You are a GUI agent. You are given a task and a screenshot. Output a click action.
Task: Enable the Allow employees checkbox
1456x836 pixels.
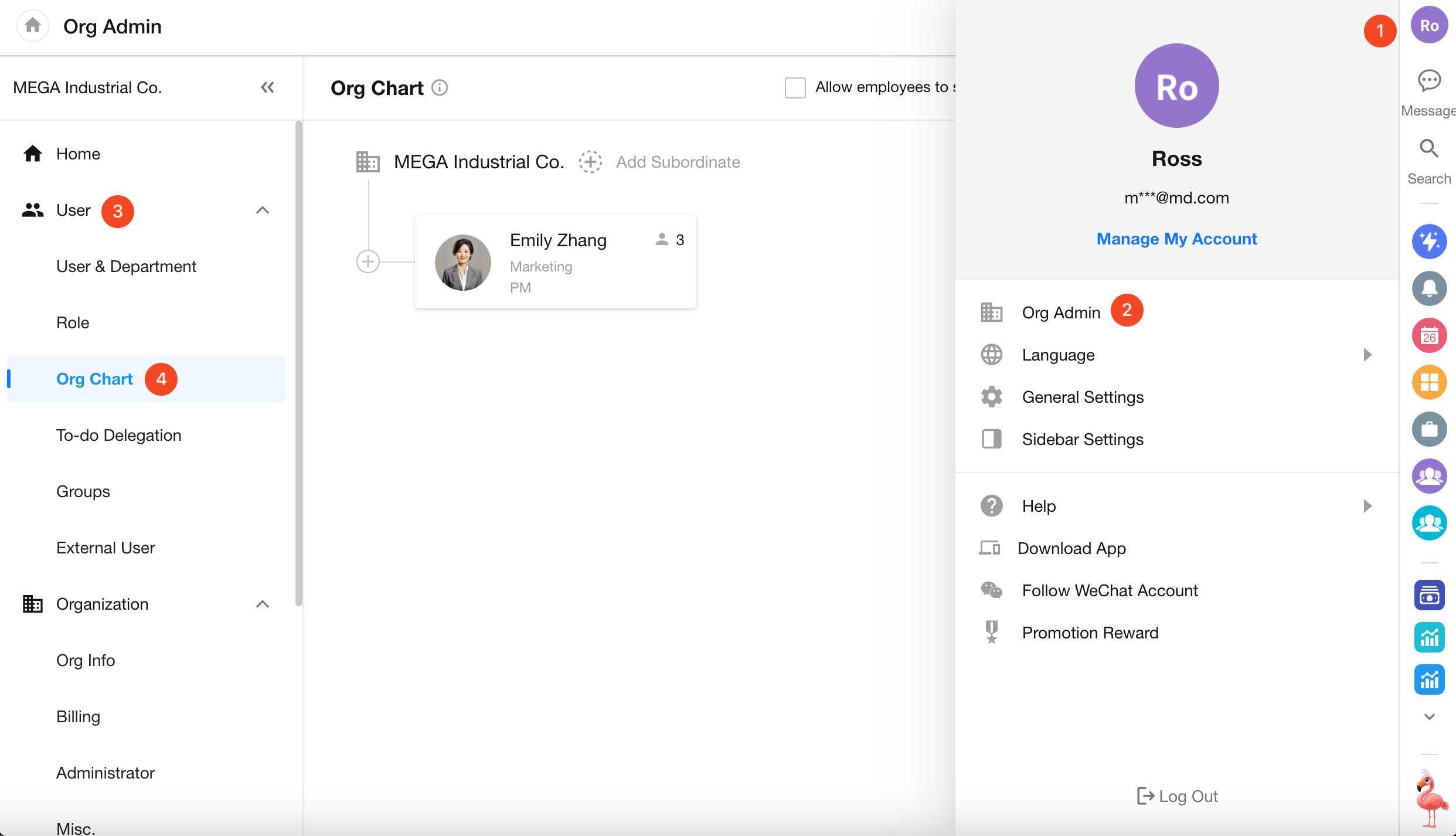point(795,88)
